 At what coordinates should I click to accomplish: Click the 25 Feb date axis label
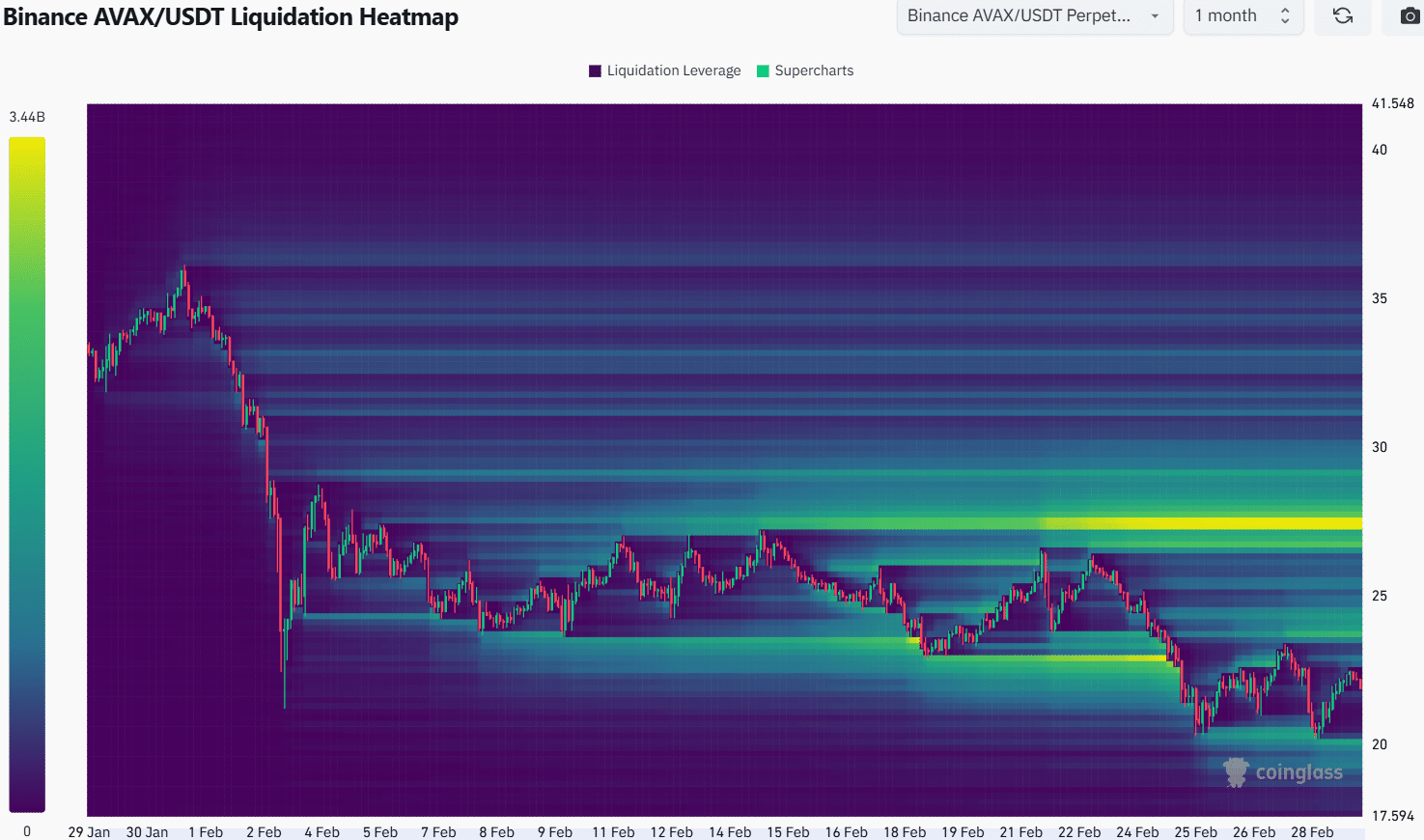(x=1195, y=832)
